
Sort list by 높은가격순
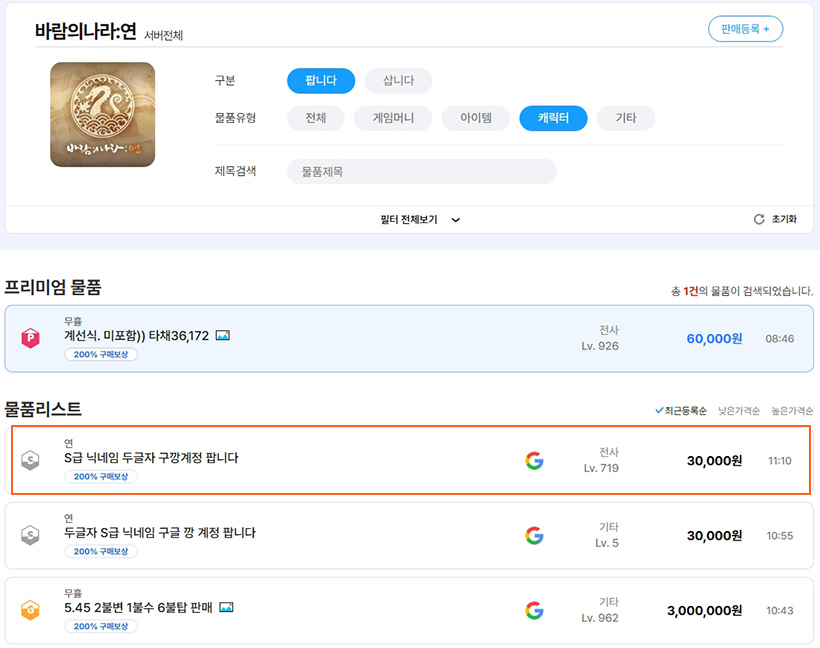point(792,411)
